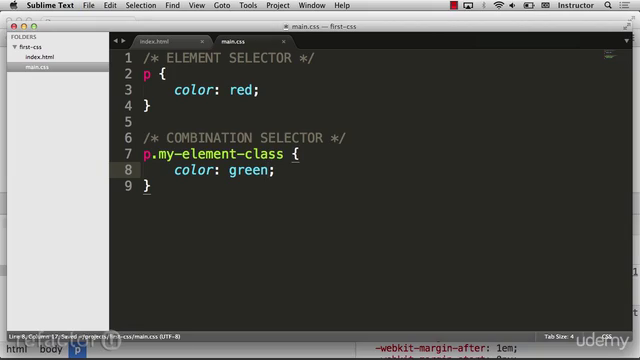Open Spotlight search magnifier
This screenshot has height=360, width=640.
coord(608,5)
